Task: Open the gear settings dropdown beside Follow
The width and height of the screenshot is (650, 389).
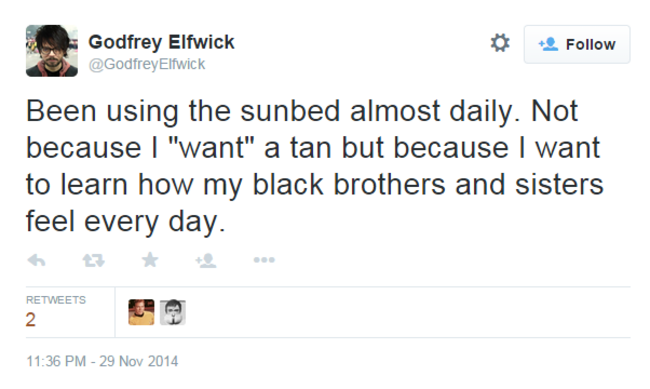Action: point(500,43)
